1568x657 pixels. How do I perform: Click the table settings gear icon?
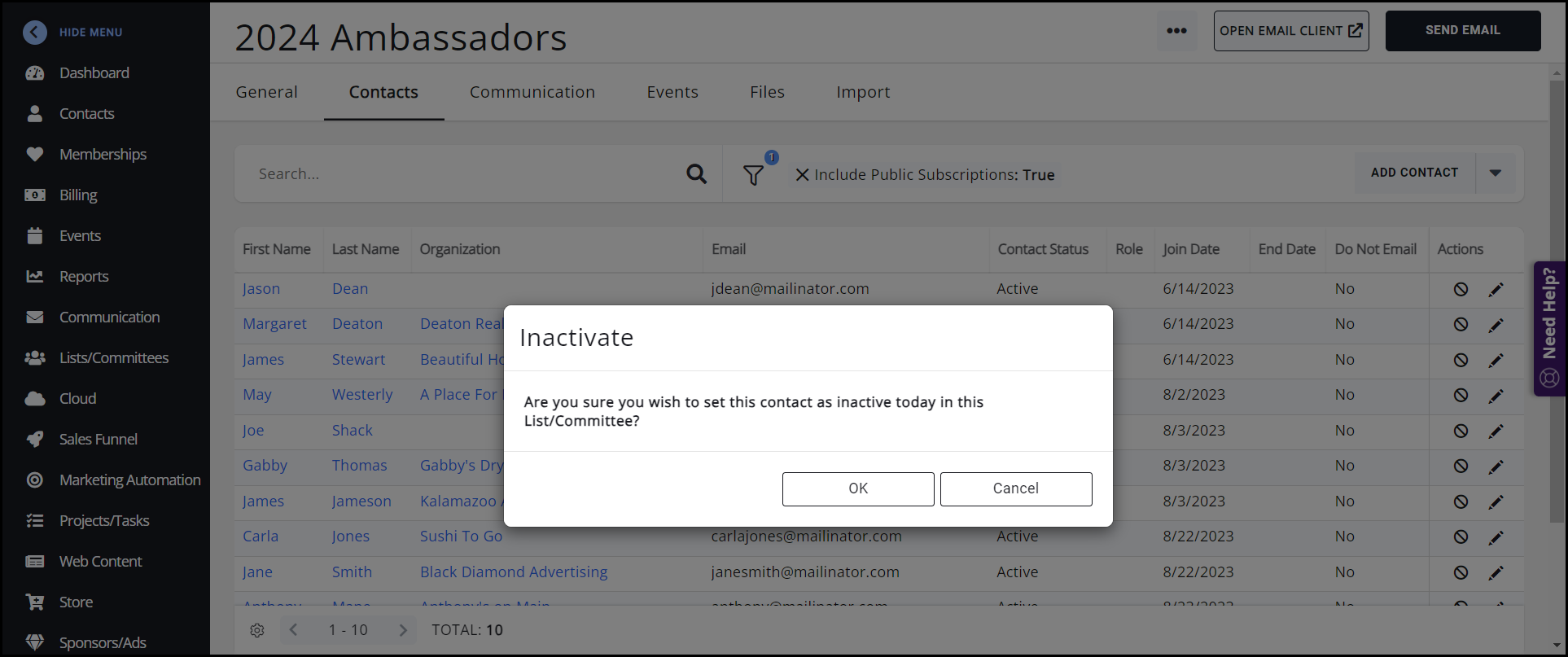[257, 630]
